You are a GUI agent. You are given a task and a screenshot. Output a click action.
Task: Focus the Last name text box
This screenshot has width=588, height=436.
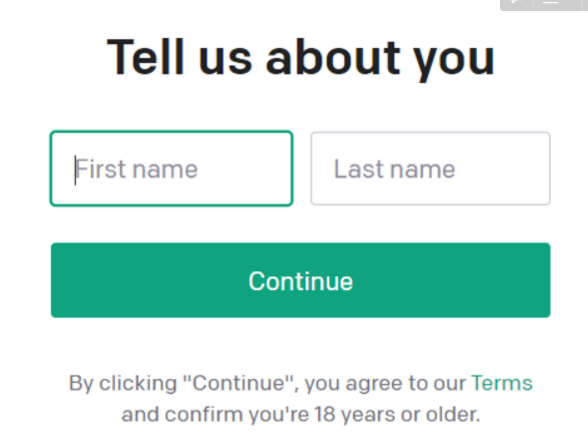click(x=430, y=168)
